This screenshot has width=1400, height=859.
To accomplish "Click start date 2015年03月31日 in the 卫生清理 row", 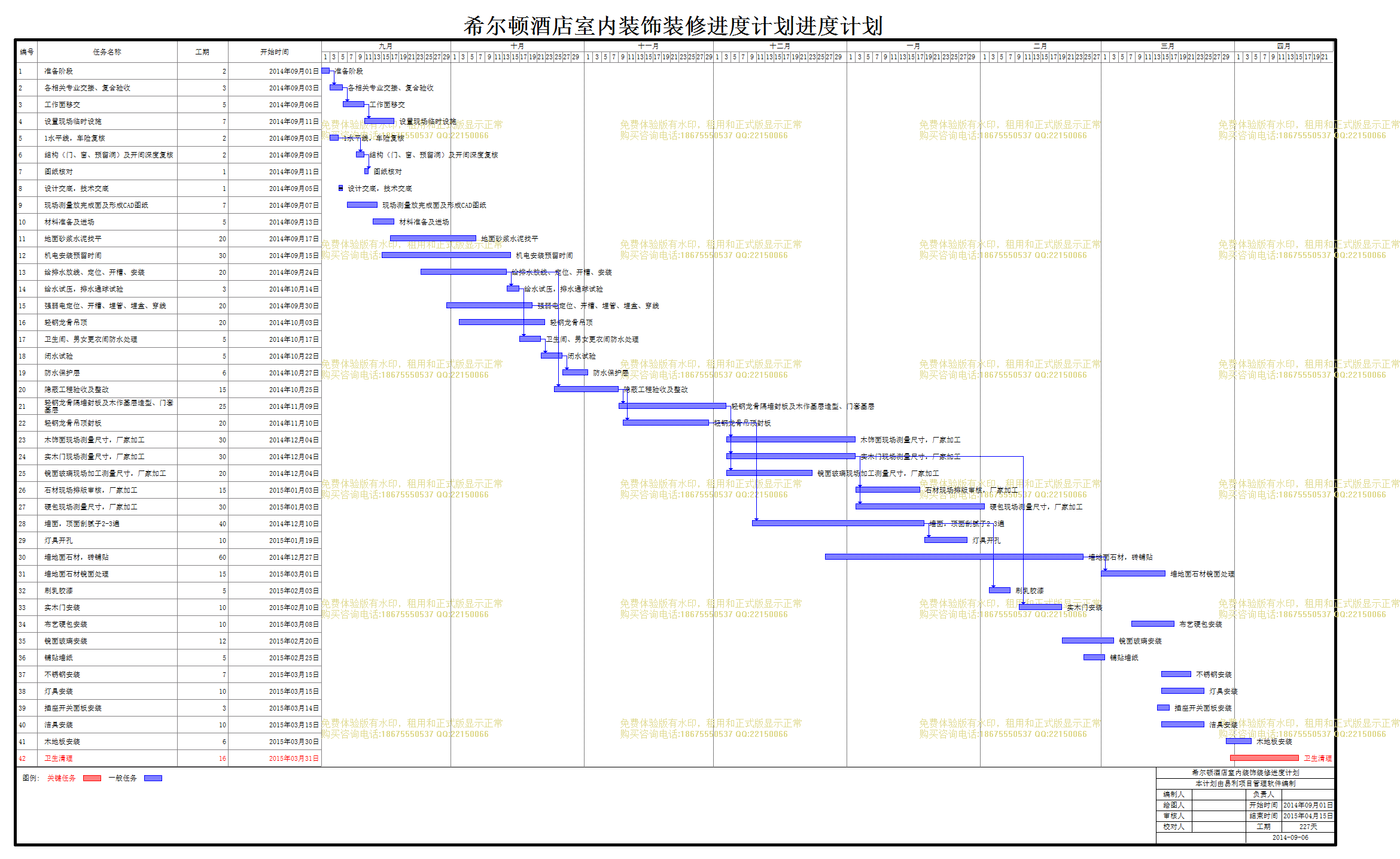I will pyautogui.click(x=294, y=758).
